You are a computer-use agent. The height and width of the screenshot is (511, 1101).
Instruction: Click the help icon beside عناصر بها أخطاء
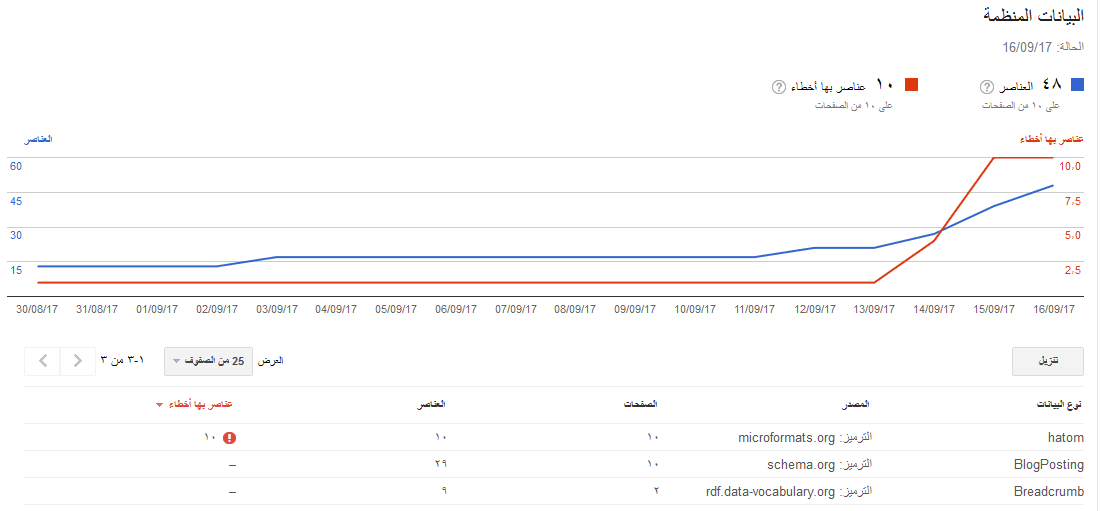pyautogui.click(x=779, y=87)
